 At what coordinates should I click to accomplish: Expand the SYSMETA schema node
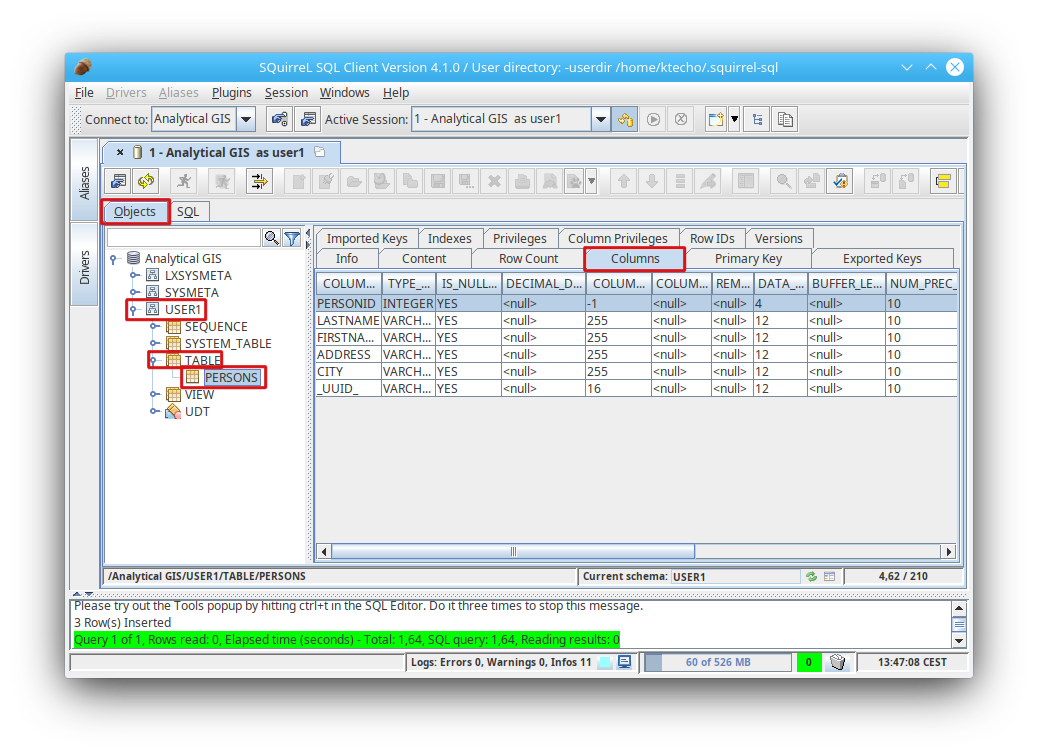click(x=134, y=292)
